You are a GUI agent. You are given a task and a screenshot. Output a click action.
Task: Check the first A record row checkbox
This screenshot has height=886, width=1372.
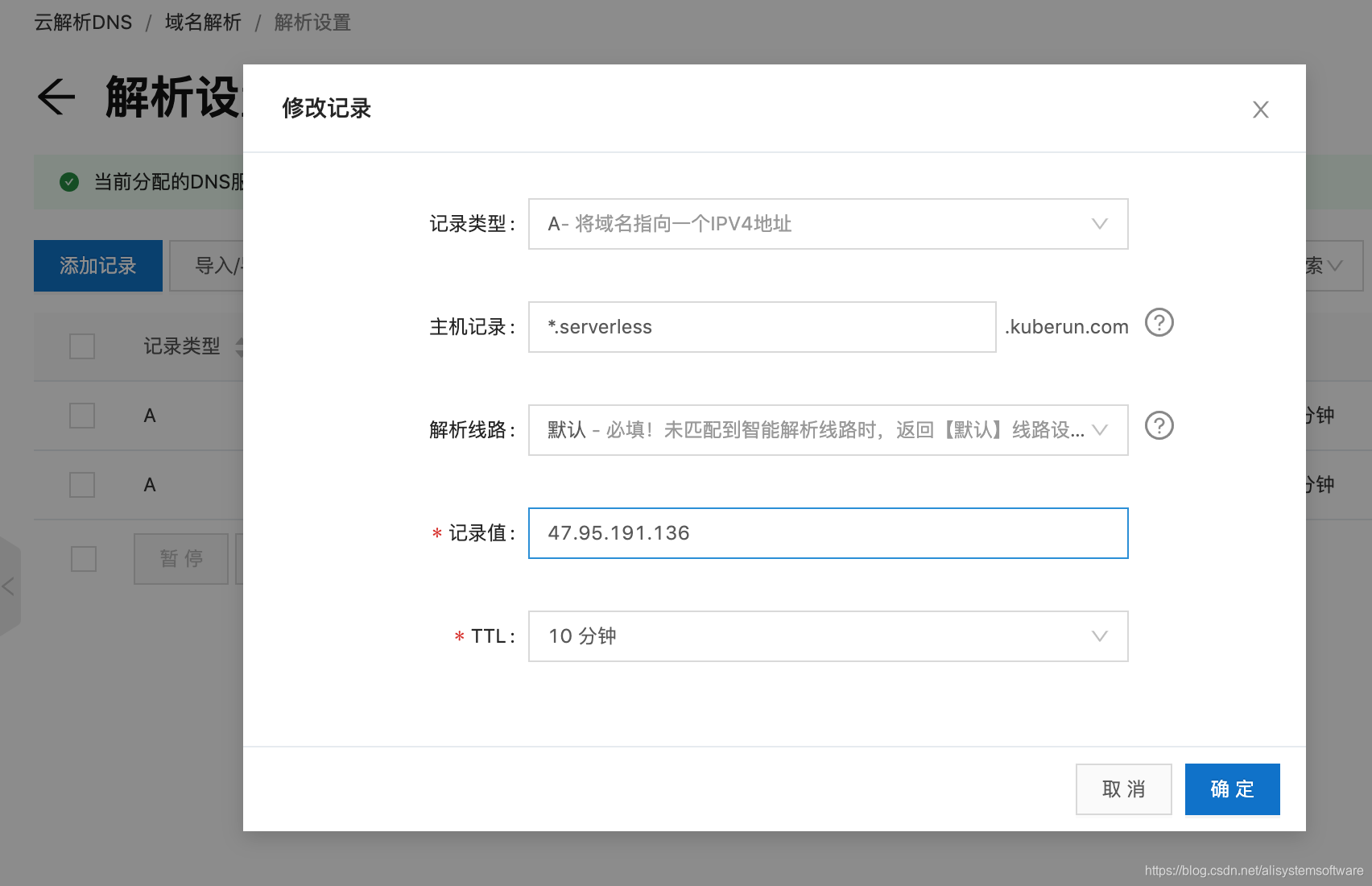pos(82,416)
